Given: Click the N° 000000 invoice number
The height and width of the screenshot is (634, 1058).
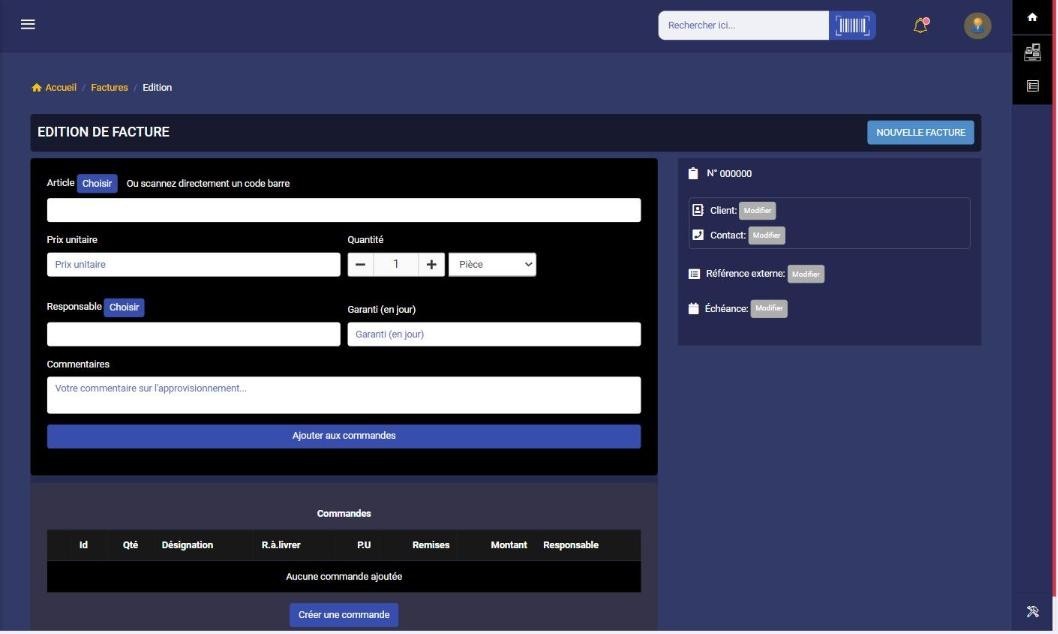Looking at the screenshot, I should [x=729, y=173].
